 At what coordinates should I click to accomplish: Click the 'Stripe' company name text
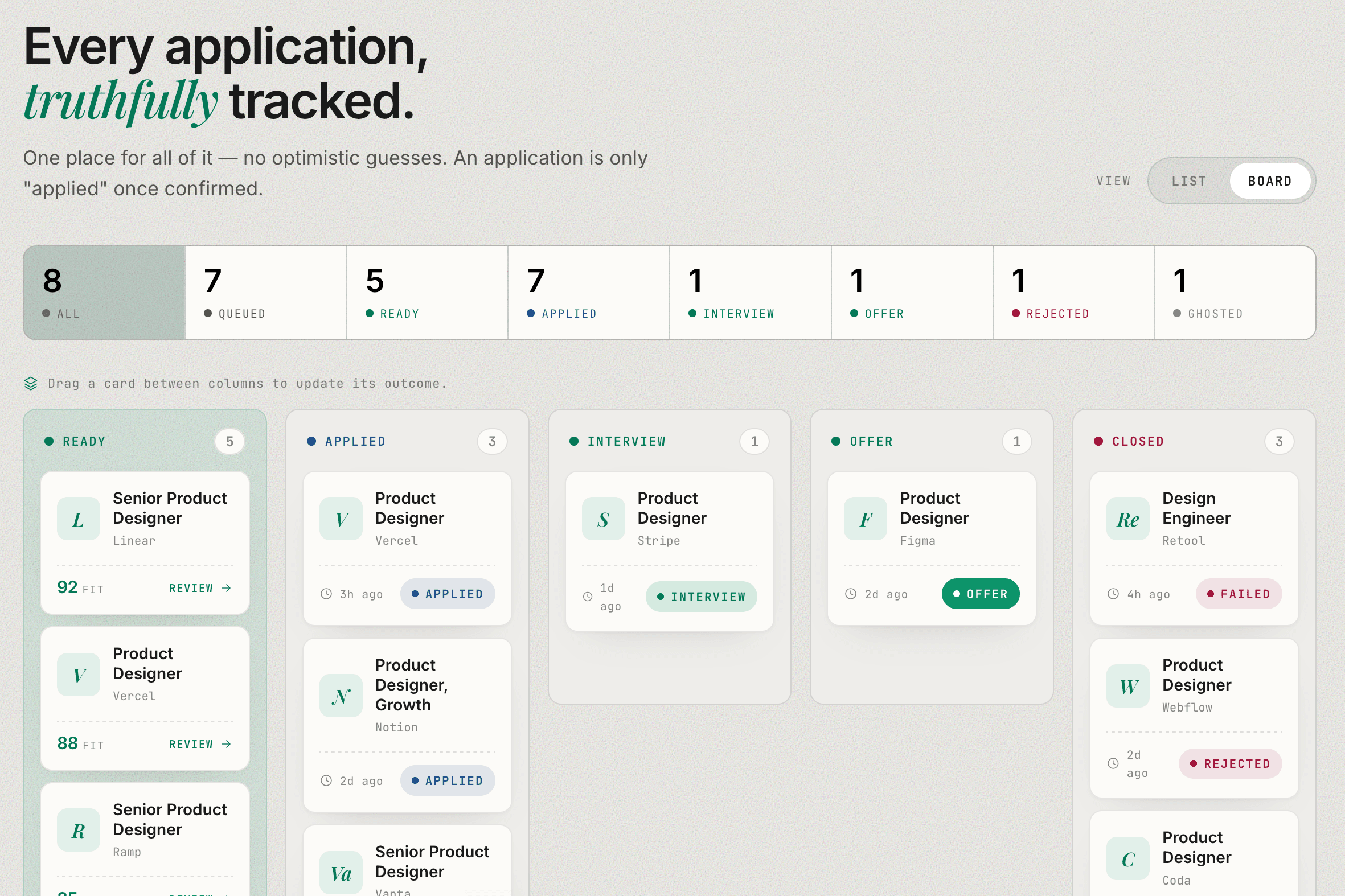[x=658, y=541]
